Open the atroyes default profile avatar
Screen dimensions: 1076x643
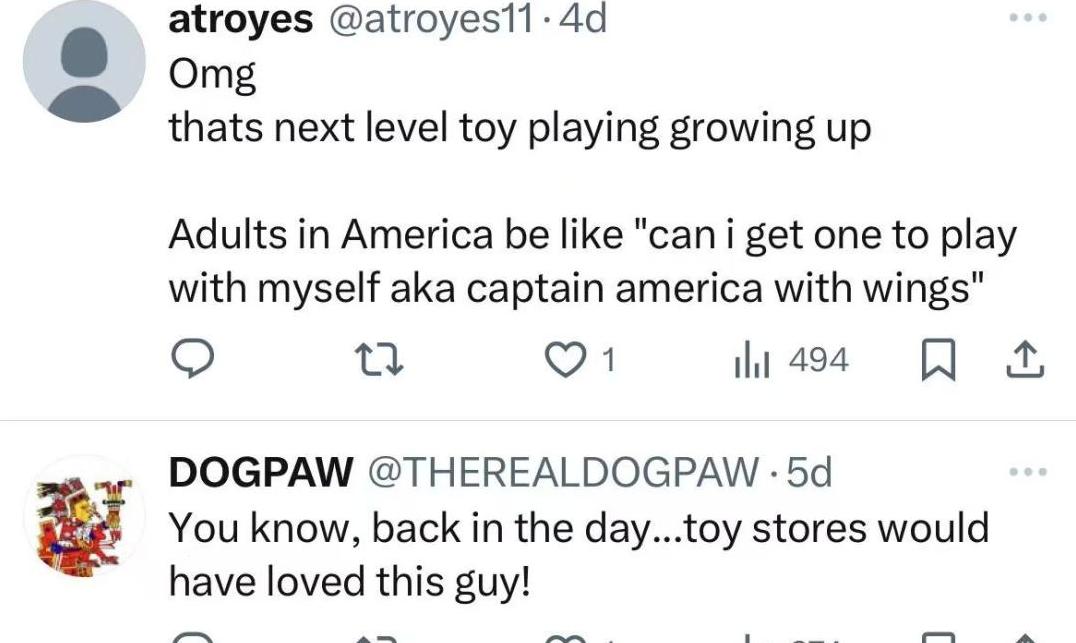coord(84,61)
